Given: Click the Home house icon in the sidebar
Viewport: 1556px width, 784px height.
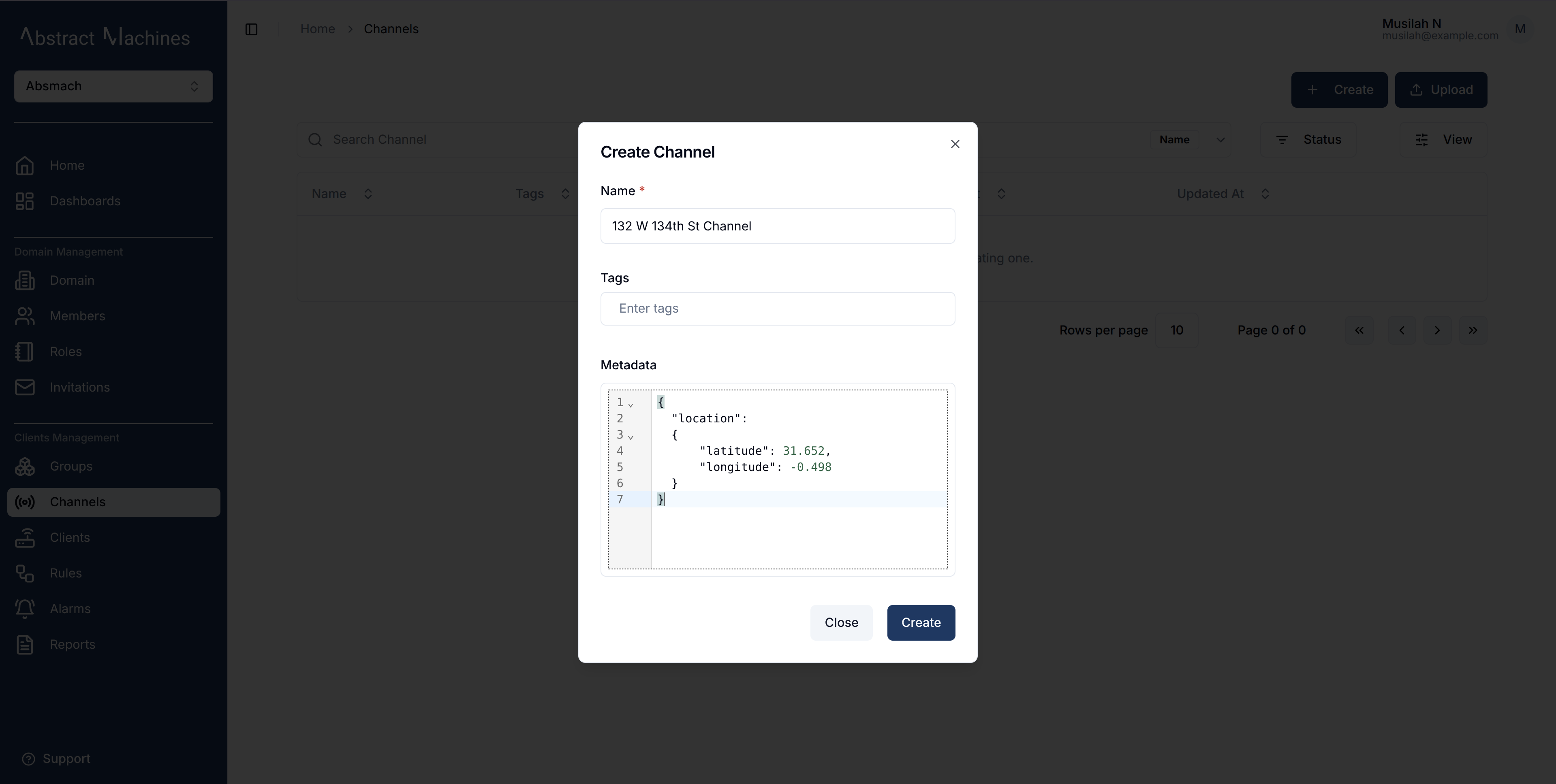Looking at the screenshot, I should click(x=25, y=165).
